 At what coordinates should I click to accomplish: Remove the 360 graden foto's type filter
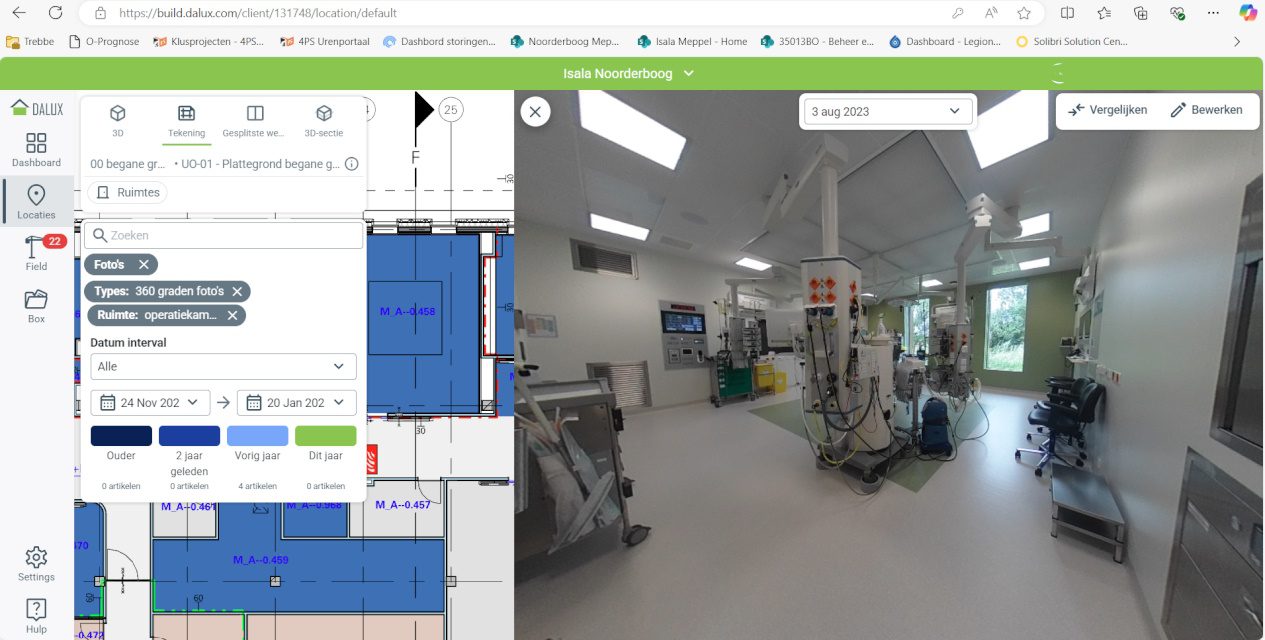237,291
